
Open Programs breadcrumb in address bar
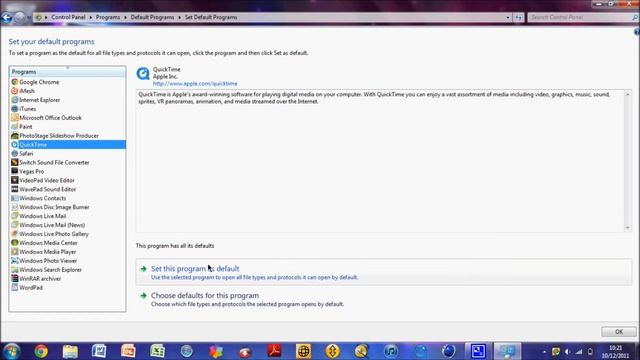pos(108,18)
